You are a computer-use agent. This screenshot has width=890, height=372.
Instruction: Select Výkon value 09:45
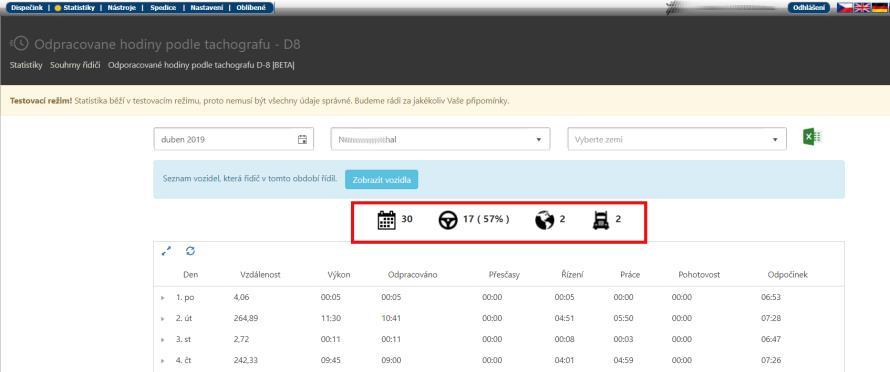point(330,361)
